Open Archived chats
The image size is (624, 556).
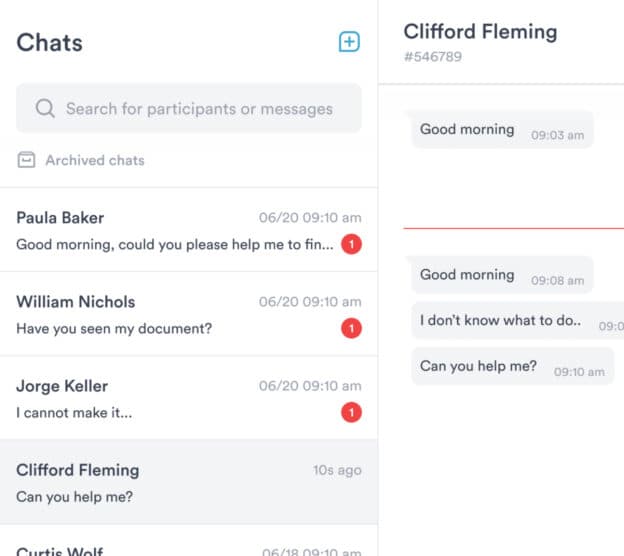coord(94,160)
